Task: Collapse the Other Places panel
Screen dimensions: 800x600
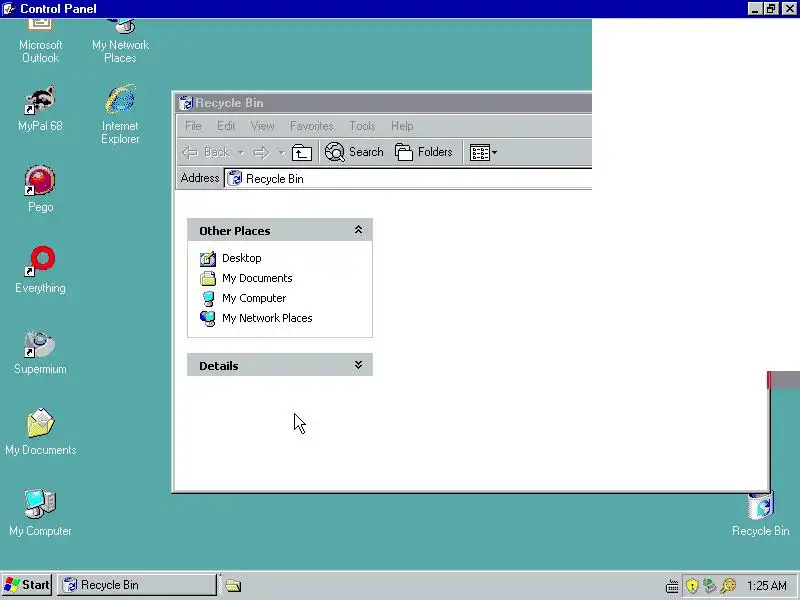Action: [358, 230]
